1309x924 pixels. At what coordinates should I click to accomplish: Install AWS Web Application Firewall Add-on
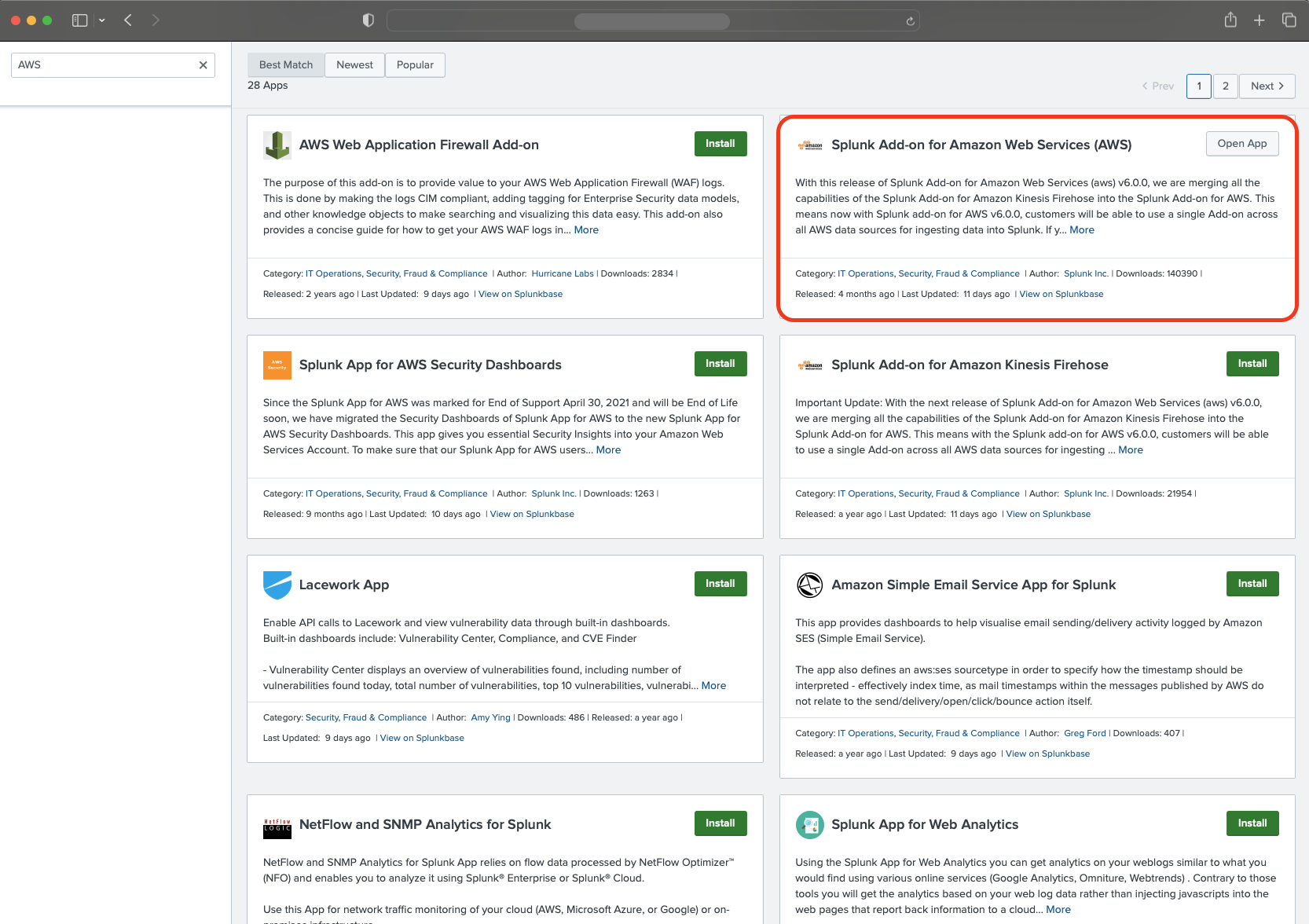(720, 144)
